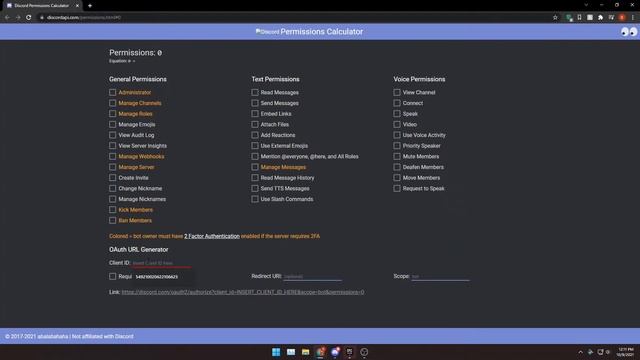Open the Windows Start menu
The image size is (640, 360).
pyautogui.click(x=276, y=352)
